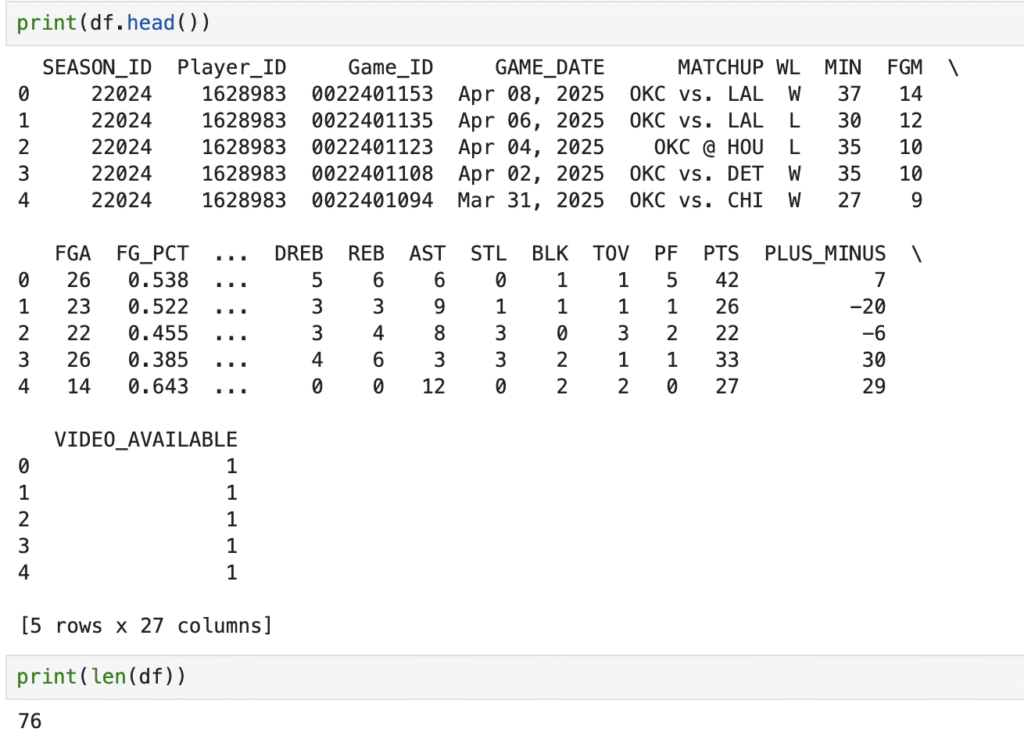Screen dimensions: 1024x743
Task: Click the WL column header
Action: click(788, 67)
